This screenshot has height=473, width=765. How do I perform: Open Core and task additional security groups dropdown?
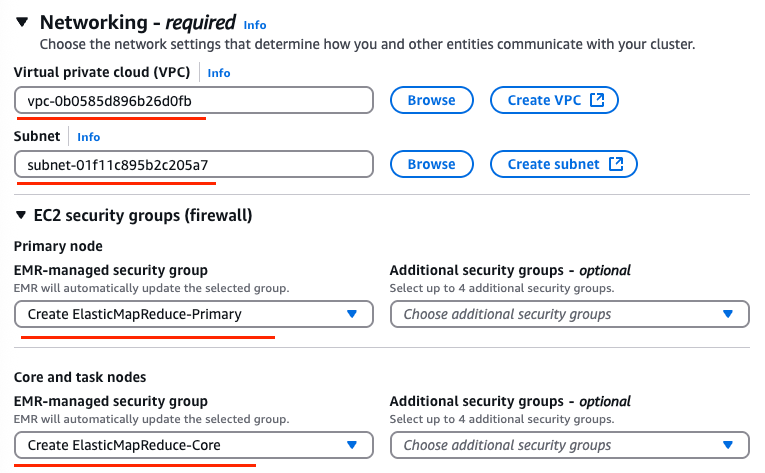tap(569, 445)
